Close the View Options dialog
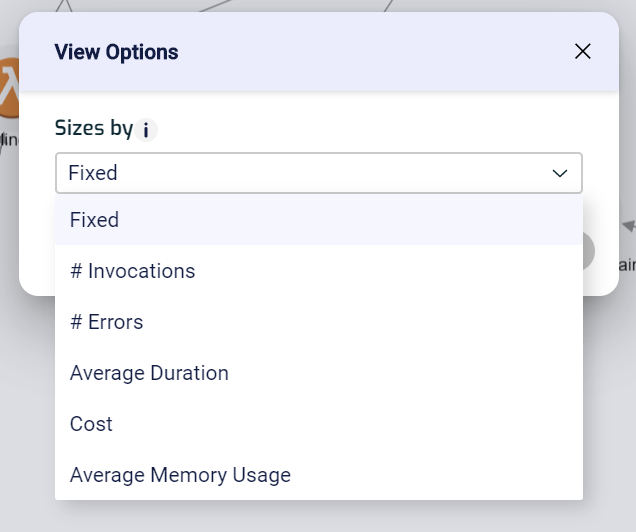 click(583, 52)
